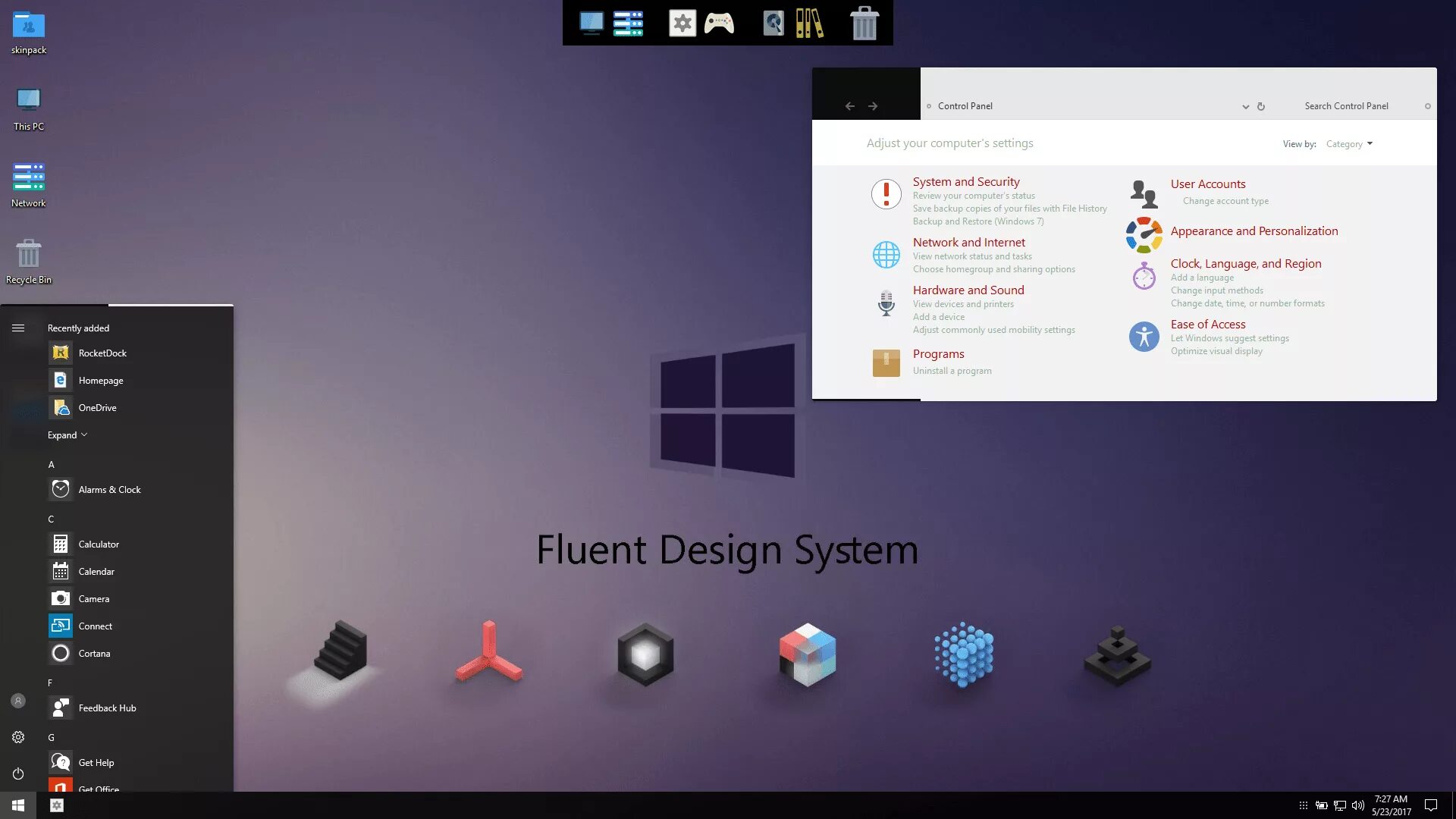The image size is (1456, 819).
Task: Click the gamepad icon in top dock
Action: coord(718,24)
